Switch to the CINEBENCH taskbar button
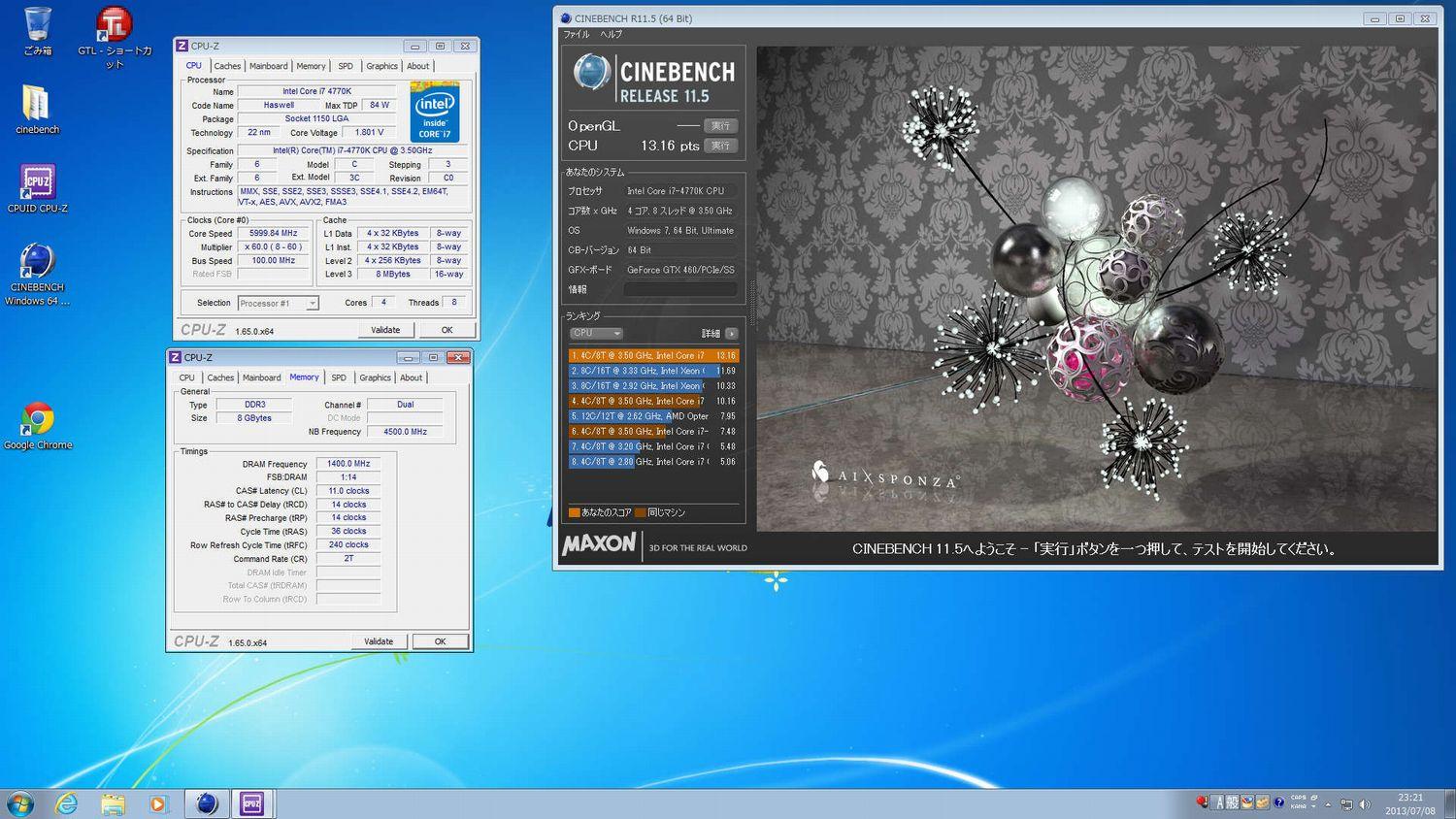Viewport: 1456px width, 819px height. pos(207,803)
